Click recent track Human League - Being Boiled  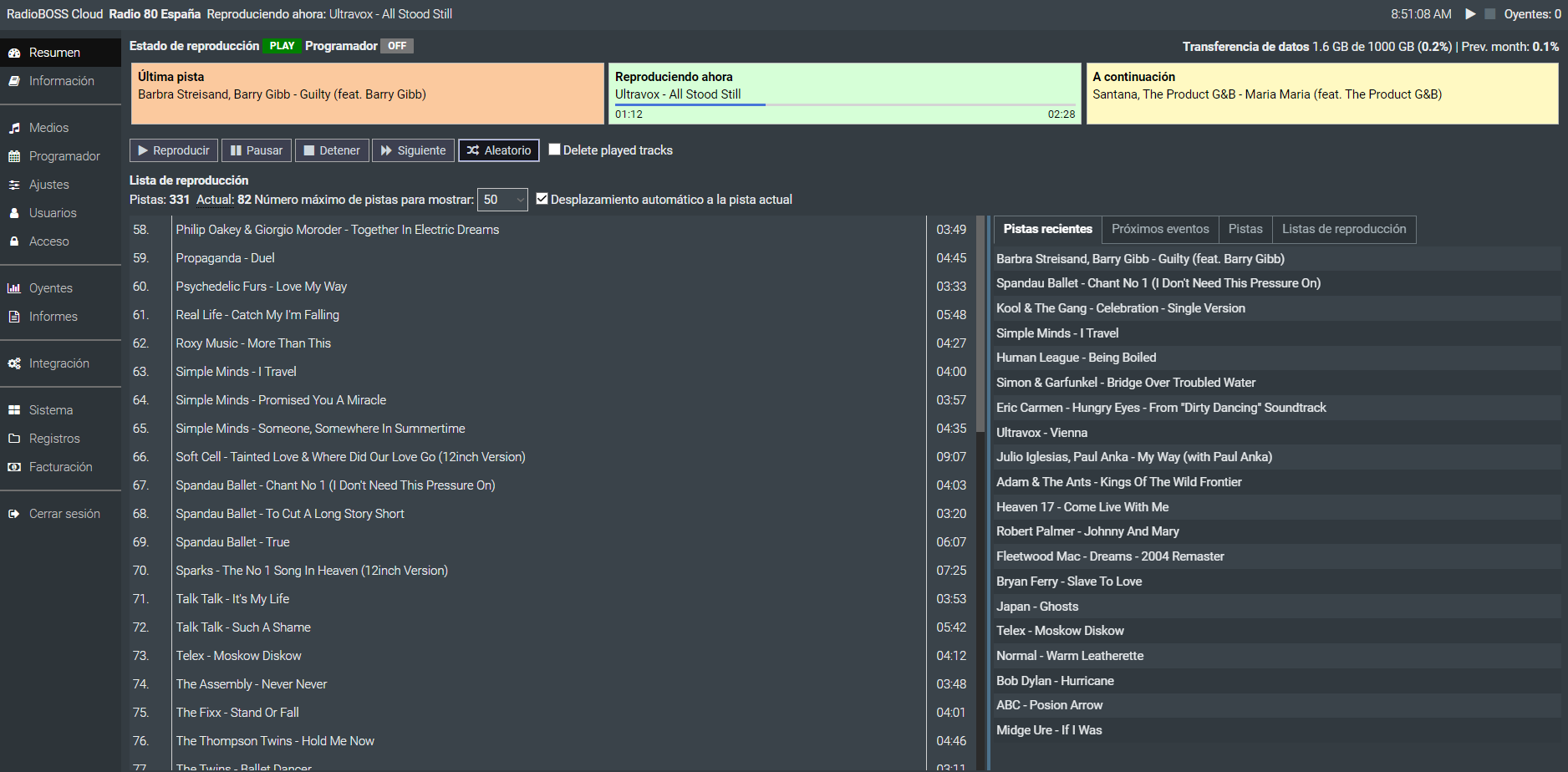1276,358
